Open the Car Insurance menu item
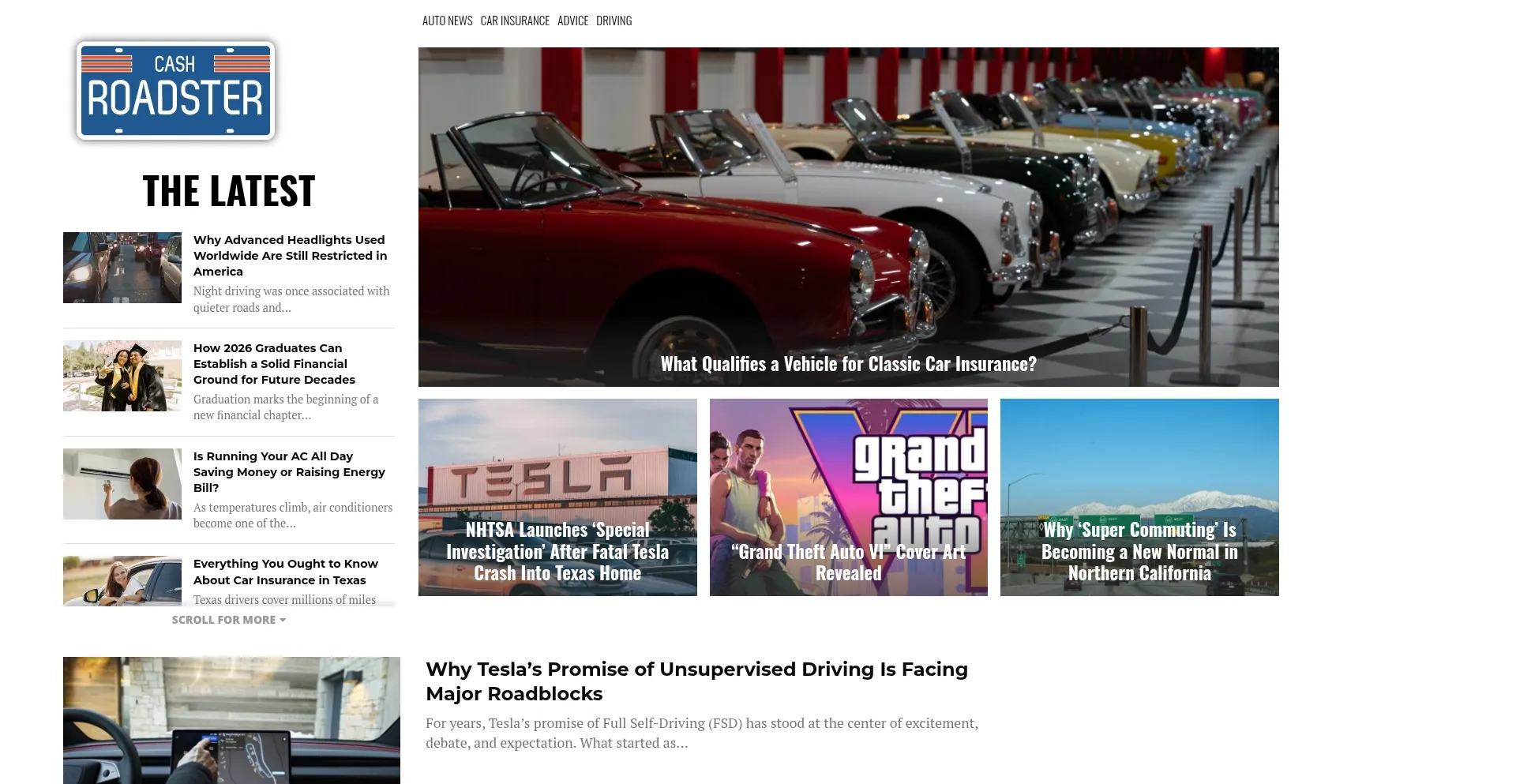This screenshot has height=784, width=1516. click(x=515, y=21)
